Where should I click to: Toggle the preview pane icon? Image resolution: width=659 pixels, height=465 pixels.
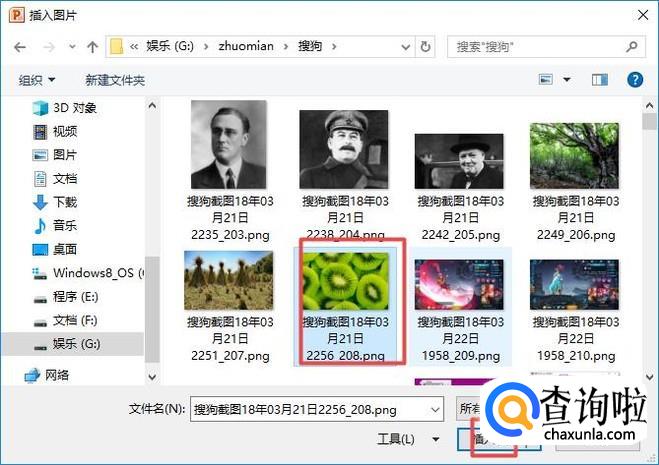point(600,80)
